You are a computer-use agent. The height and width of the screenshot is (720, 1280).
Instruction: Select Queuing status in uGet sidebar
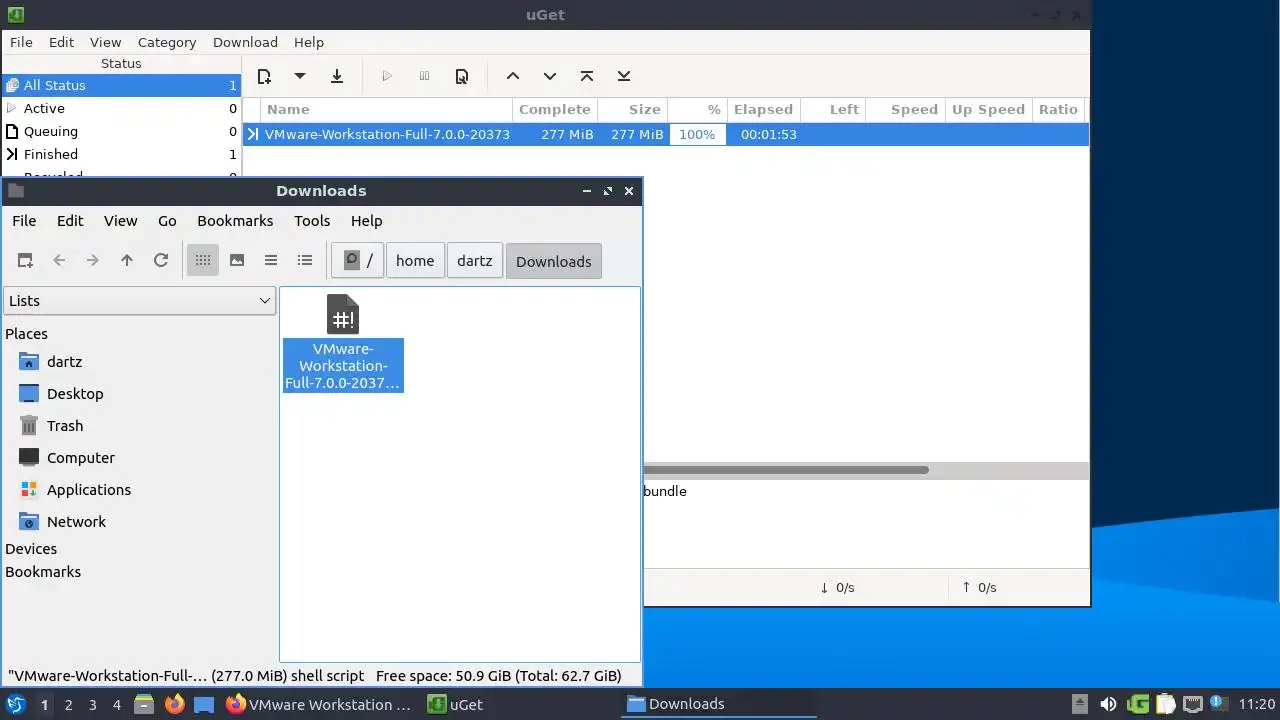click(121, 131)
